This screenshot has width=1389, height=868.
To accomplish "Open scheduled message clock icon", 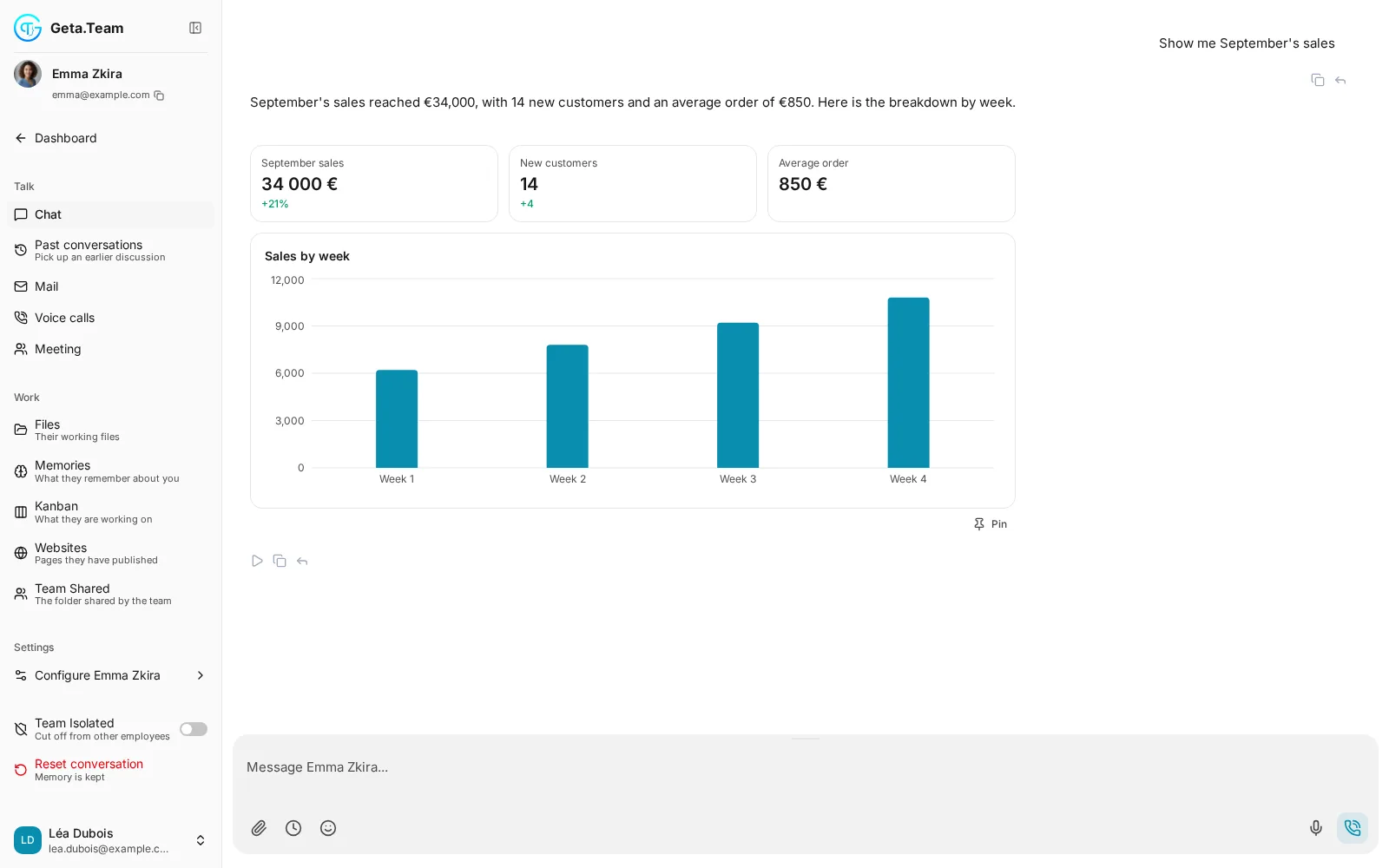I will [293, 828].
